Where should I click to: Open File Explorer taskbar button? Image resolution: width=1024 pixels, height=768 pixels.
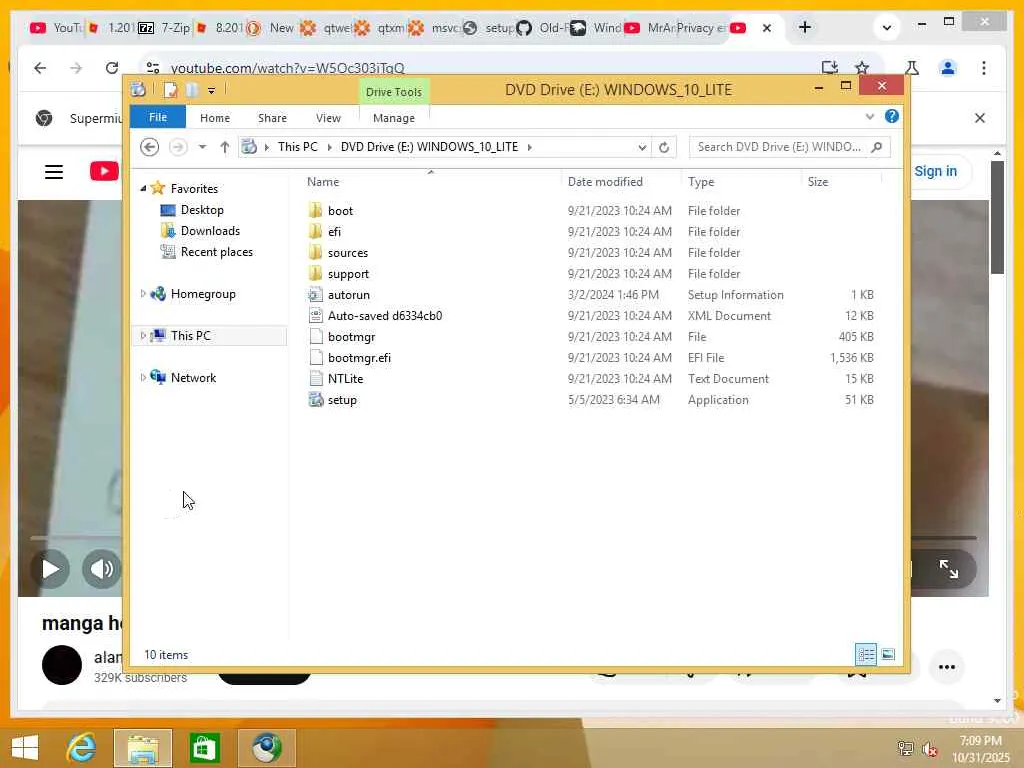tap(143, 748)
